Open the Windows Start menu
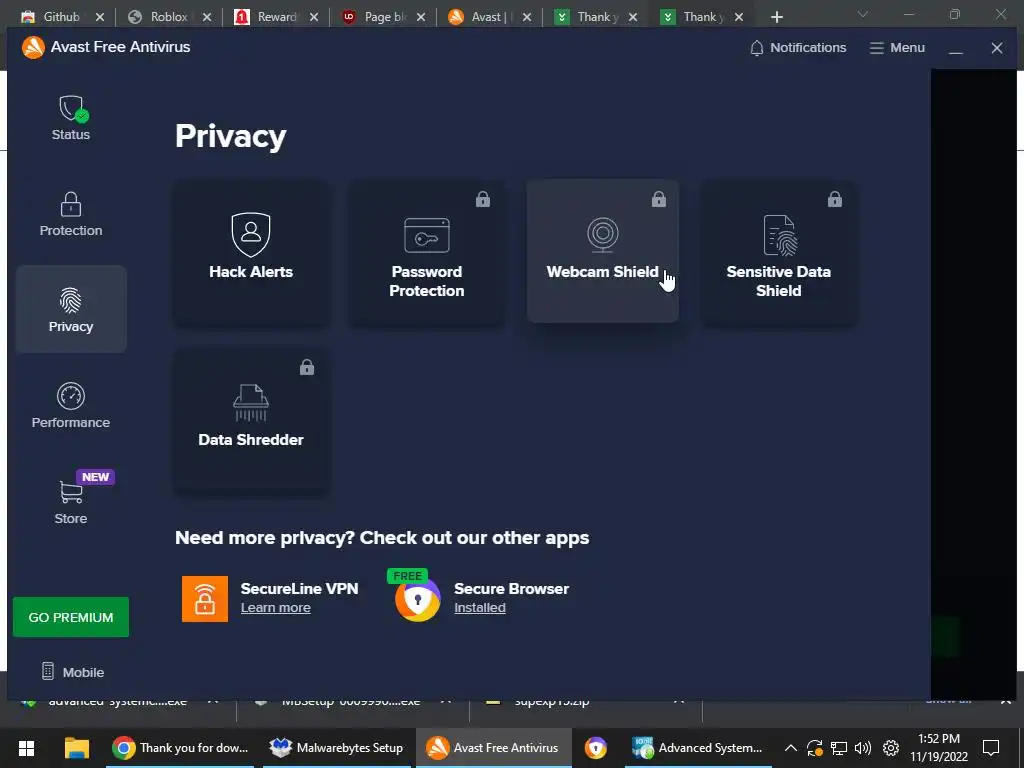This screenshot has width=1024, height=768. coord(26,748)
